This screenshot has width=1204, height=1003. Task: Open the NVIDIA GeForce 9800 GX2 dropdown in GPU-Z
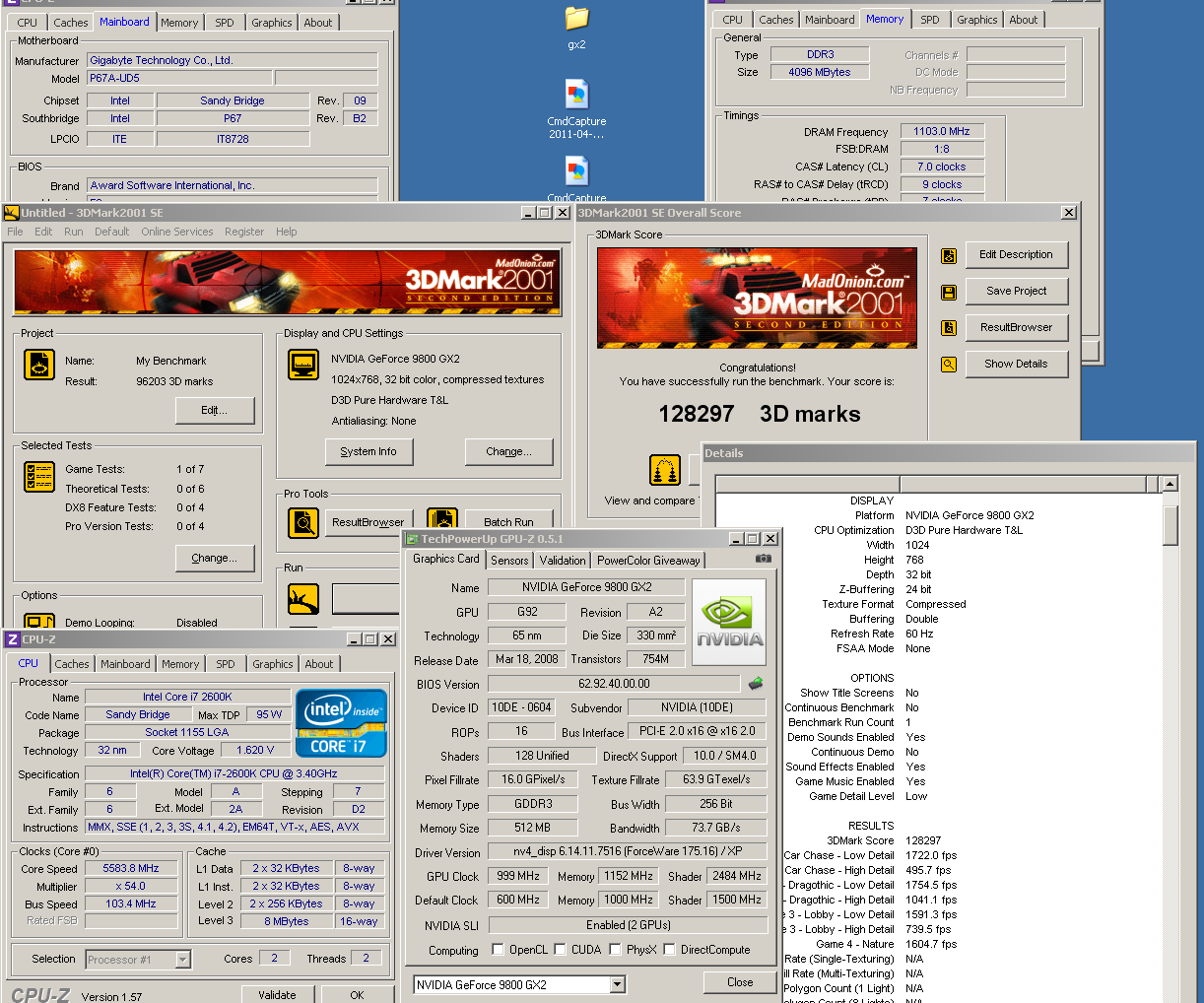point(618,984)
